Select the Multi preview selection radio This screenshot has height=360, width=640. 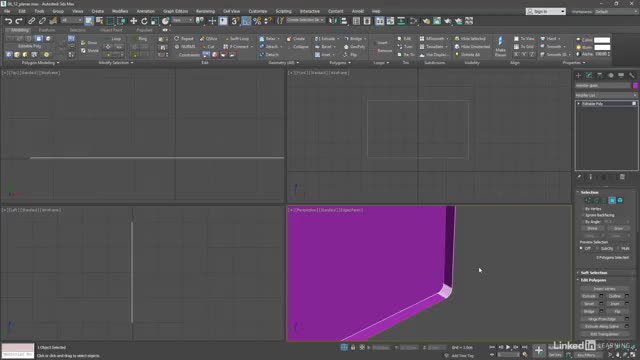click(619, 248)
